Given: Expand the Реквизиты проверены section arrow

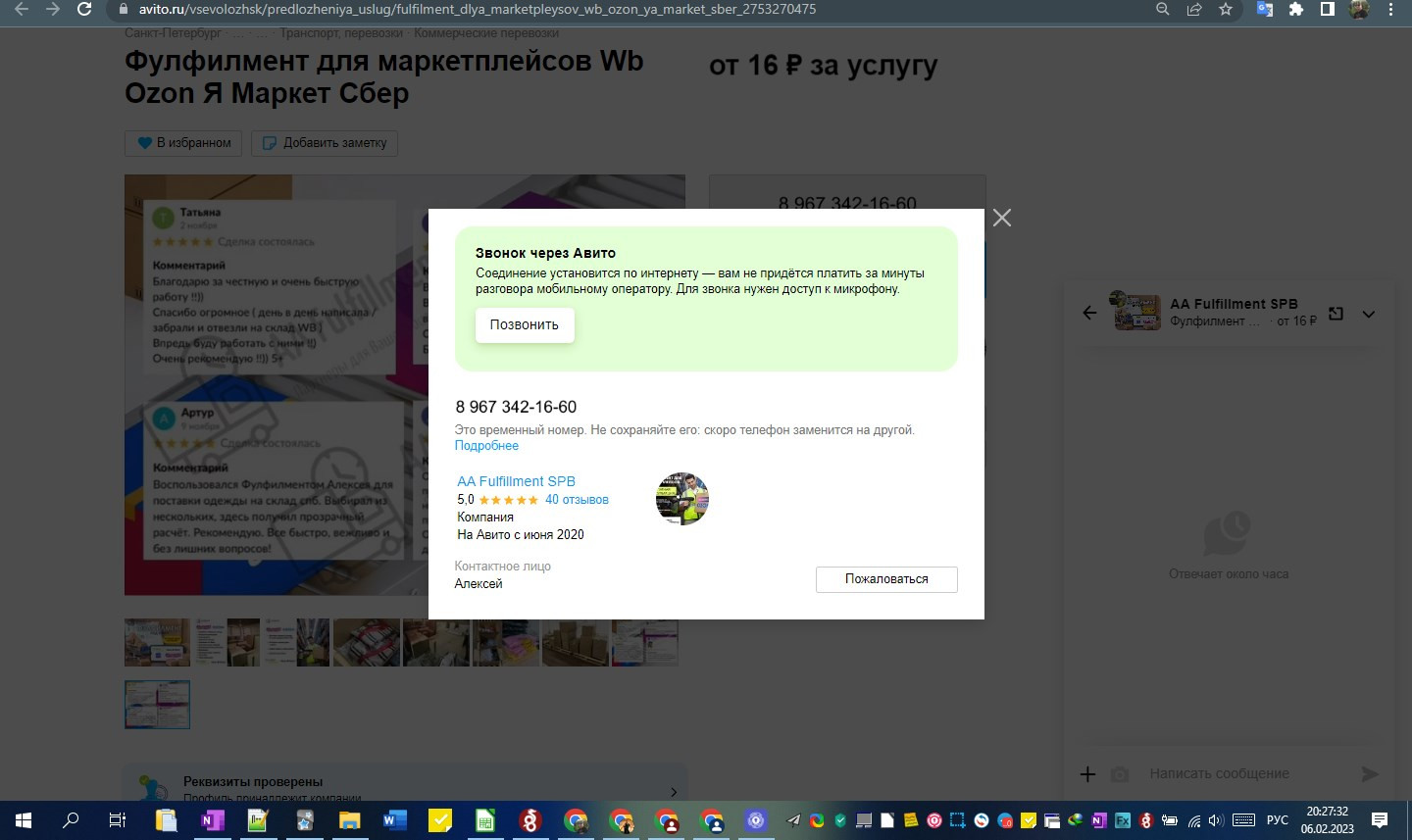Looking at the screenshot, I should coord(674,791).
